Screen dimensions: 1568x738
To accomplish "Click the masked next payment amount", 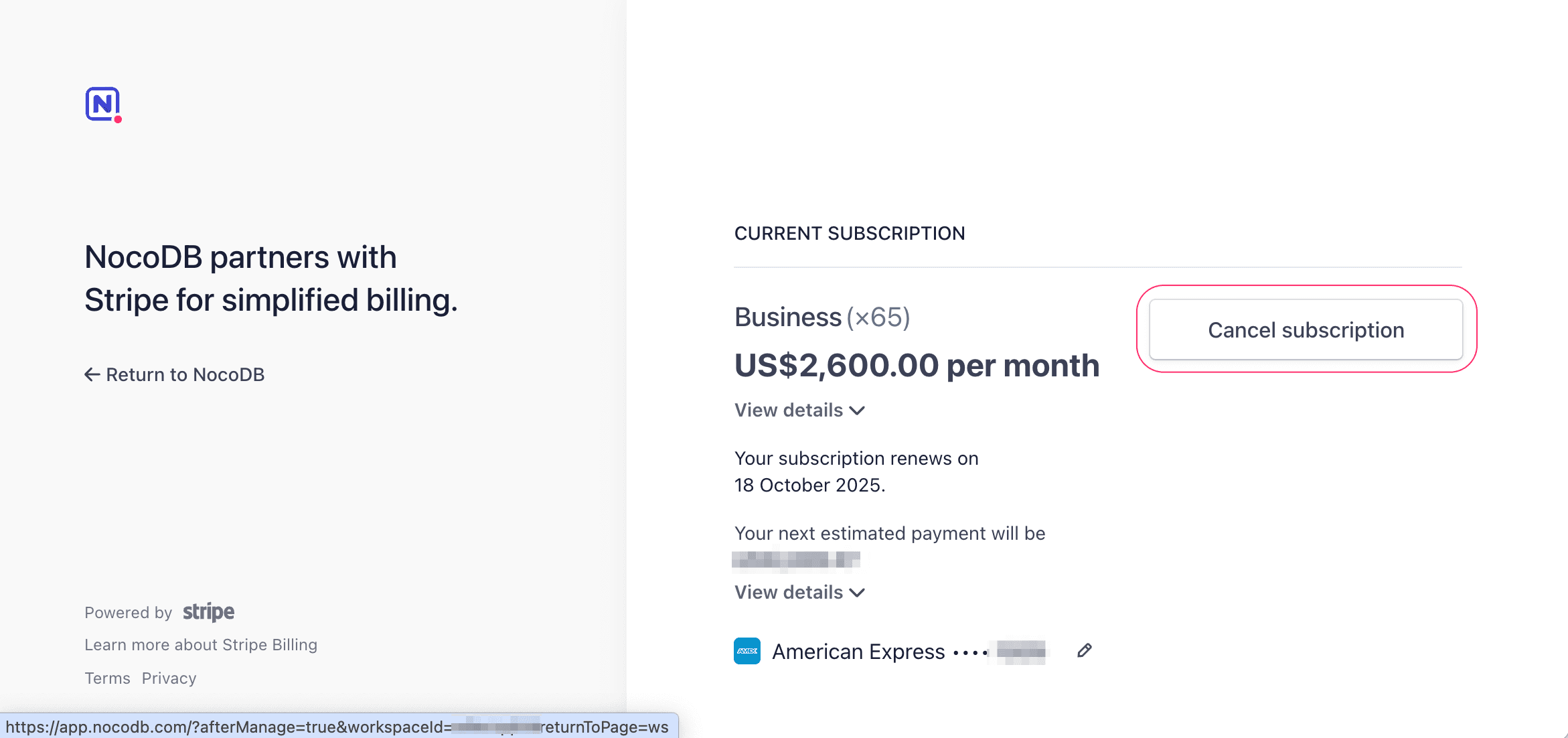I will (797, 560).
